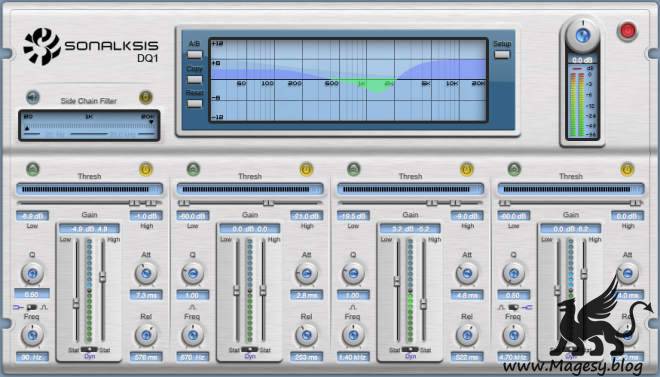Toggle the 670 Hz band yellow power button

pos(306,169)
